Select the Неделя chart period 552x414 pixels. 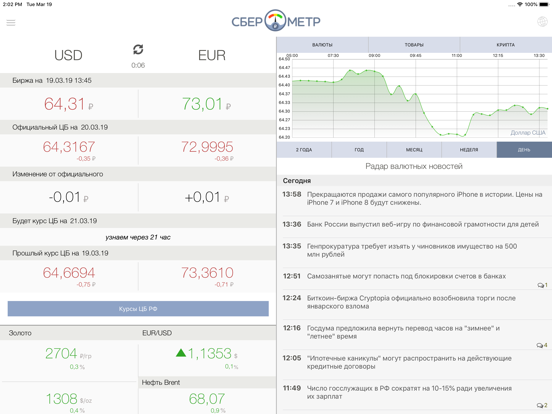pyautogui.click(x=469, y=150)
